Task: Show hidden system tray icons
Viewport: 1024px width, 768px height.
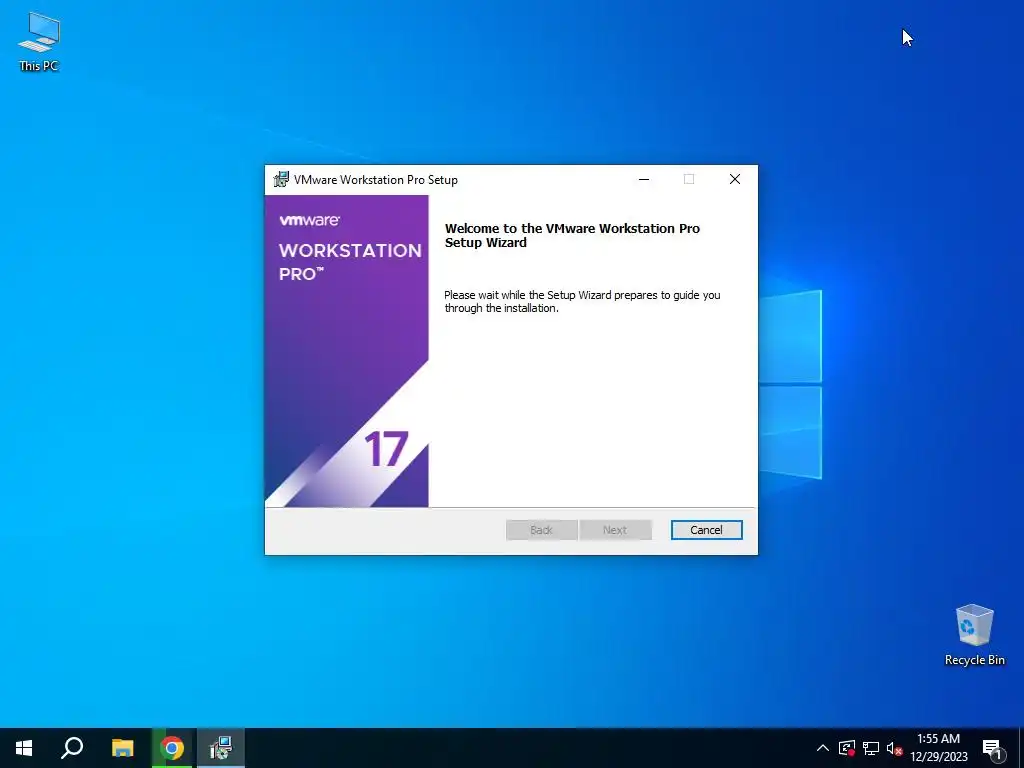Action: point(823,748)
